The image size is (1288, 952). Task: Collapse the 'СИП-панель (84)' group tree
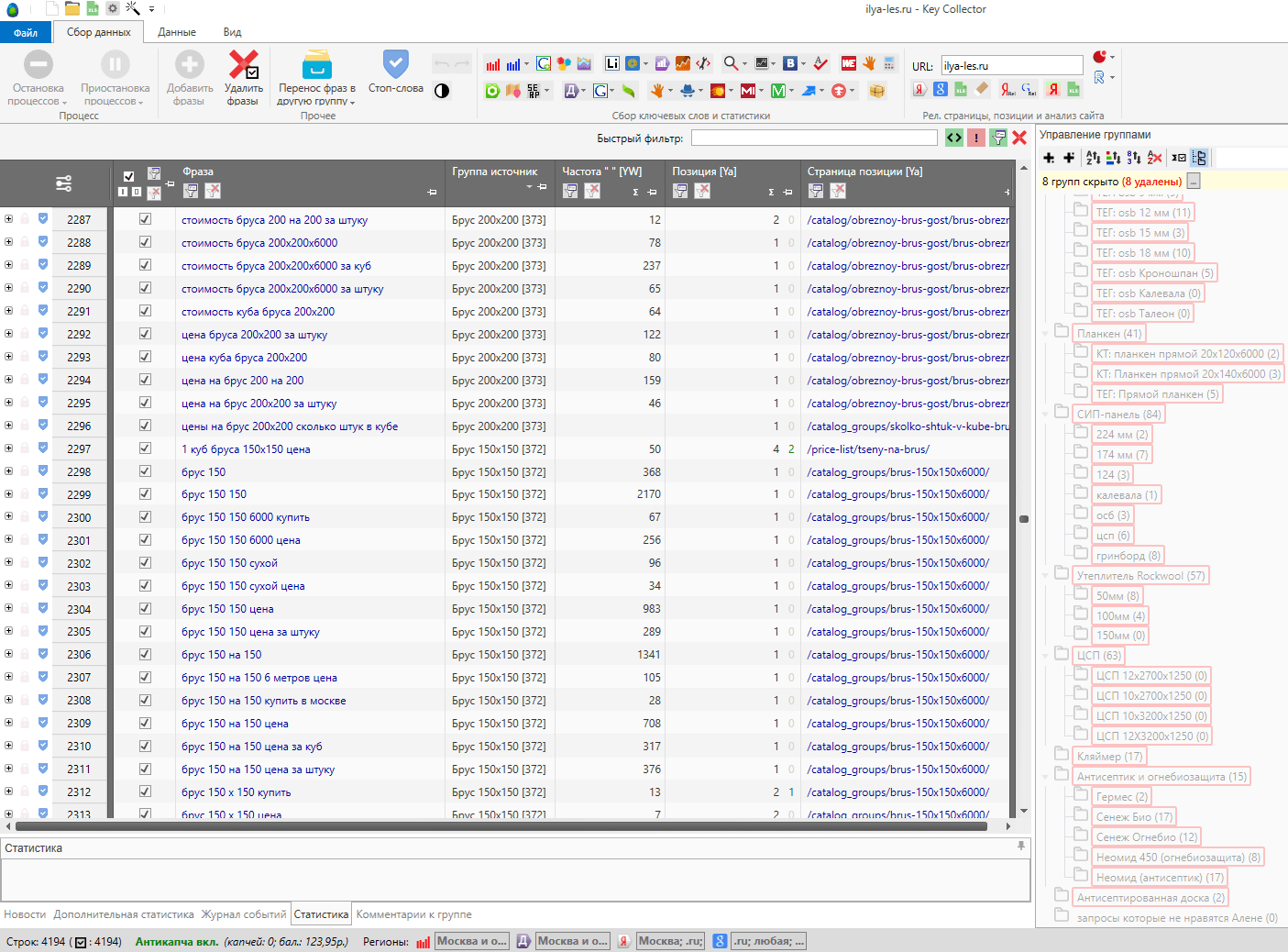[x=1045, y=415]
